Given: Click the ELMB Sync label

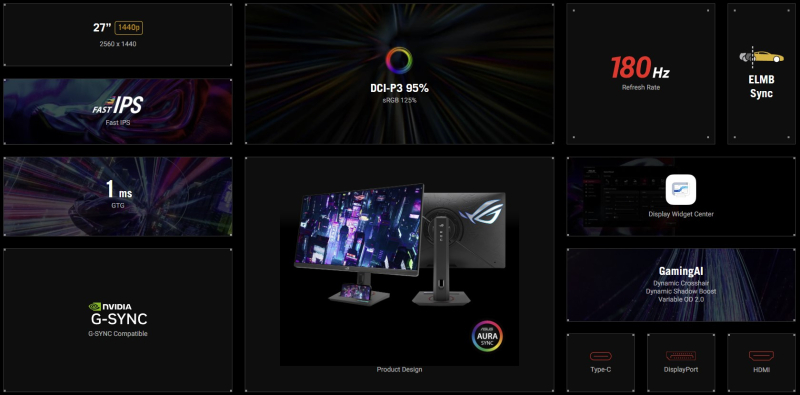Looking at the screenshot, I should (761, 87).
